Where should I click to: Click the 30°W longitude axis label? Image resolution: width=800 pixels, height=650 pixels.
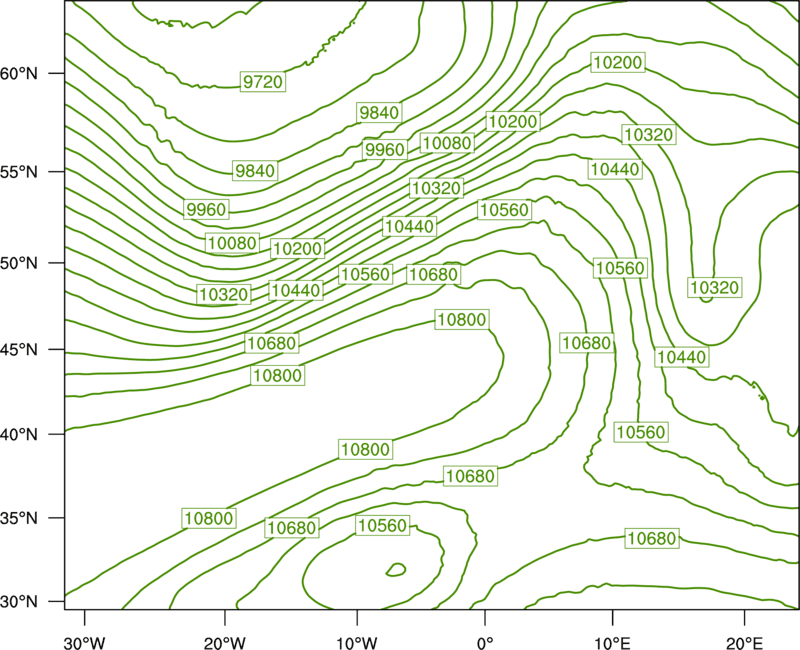pos(85,643)
